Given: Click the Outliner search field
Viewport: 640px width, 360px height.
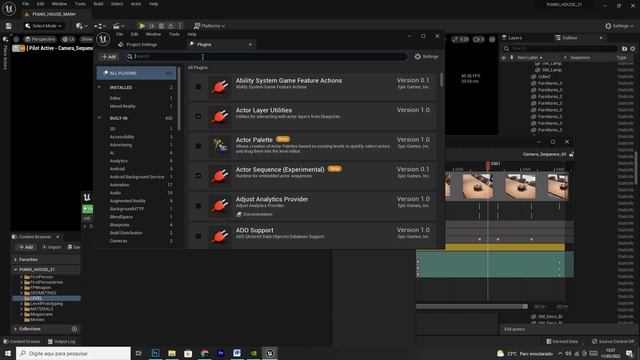Looking at the screenshot, I should pos(560,49).
